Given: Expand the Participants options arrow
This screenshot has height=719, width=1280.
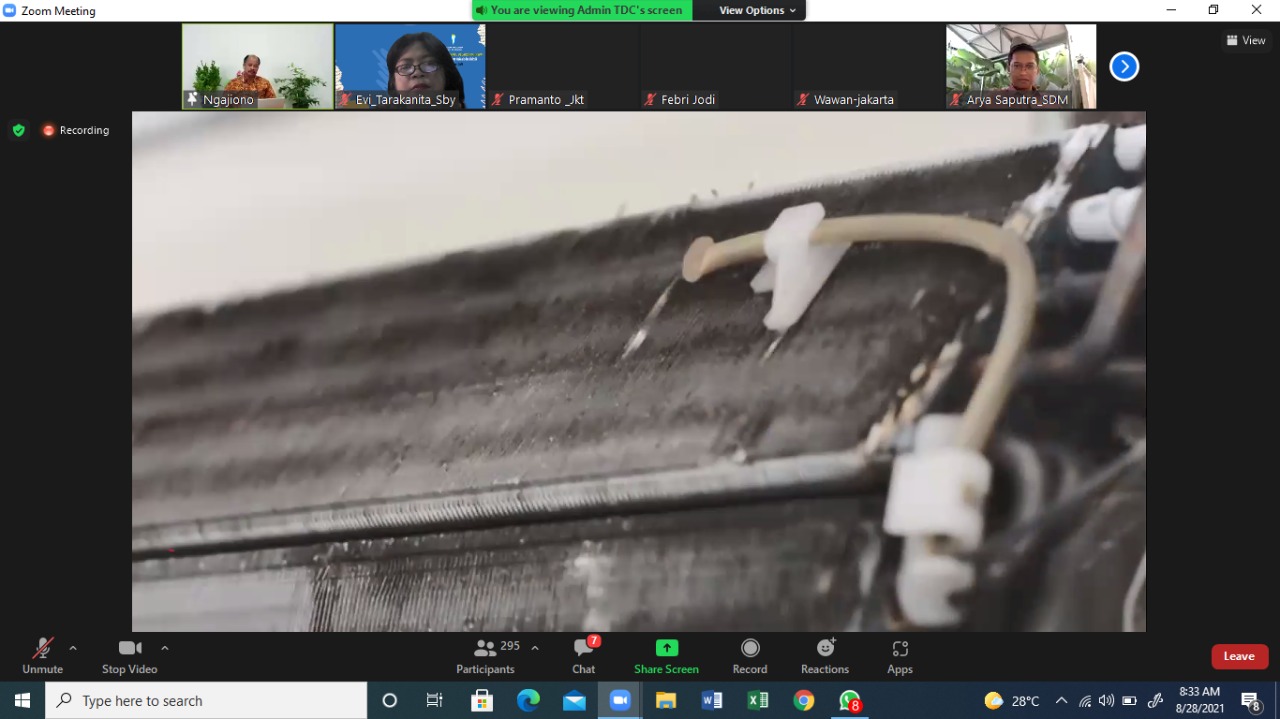Looking at the screenshot, I should pos(535,648).
